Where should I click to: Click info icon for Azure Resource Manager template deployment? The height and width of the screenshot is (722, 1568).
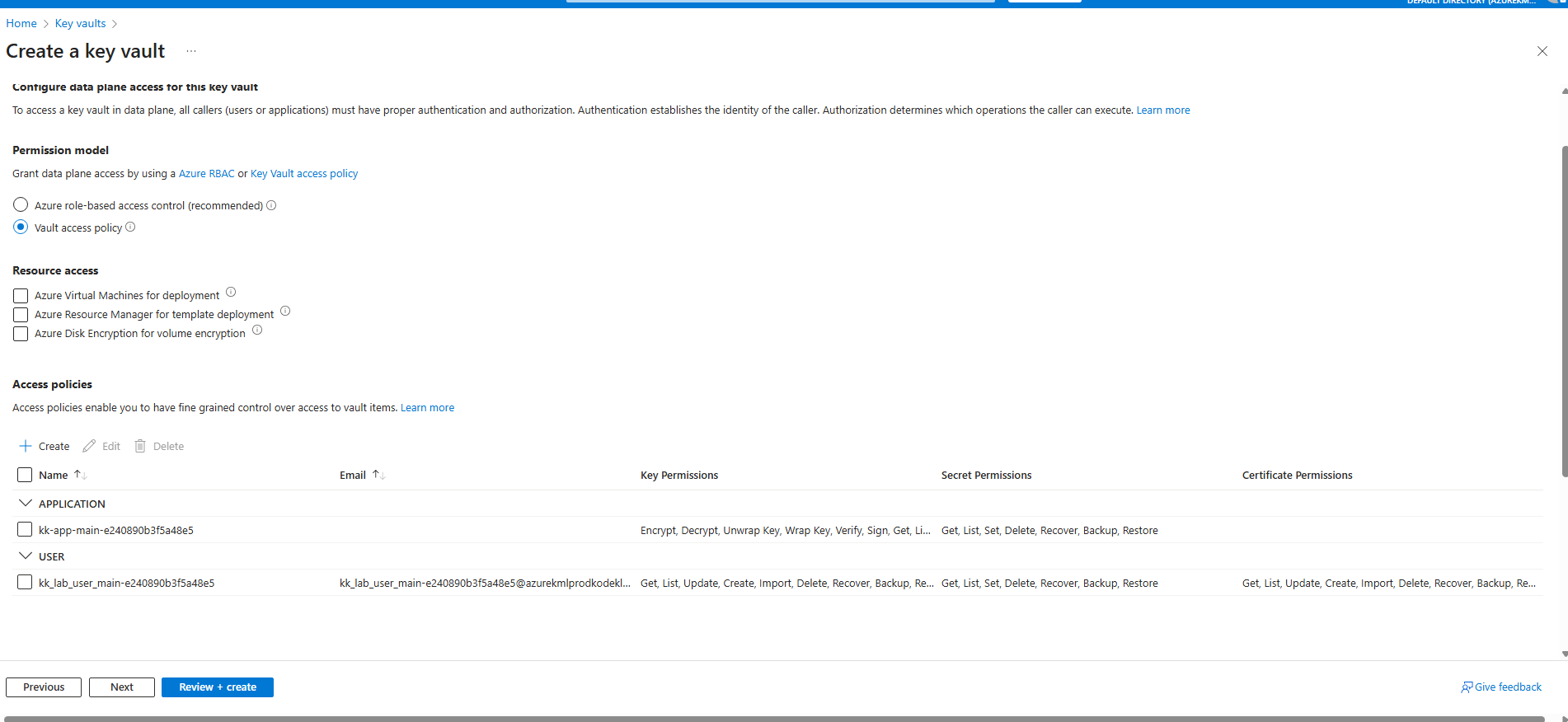[x=285, y=311]
